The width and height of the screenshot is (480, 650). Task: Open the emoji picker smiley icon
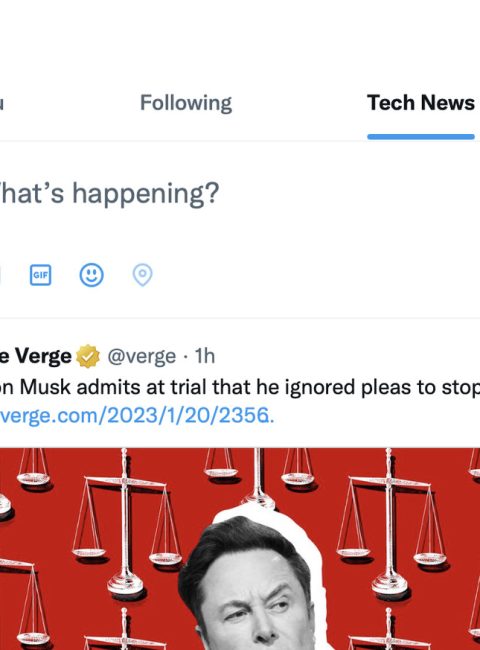pyautogui.click(x=92, y=274)
